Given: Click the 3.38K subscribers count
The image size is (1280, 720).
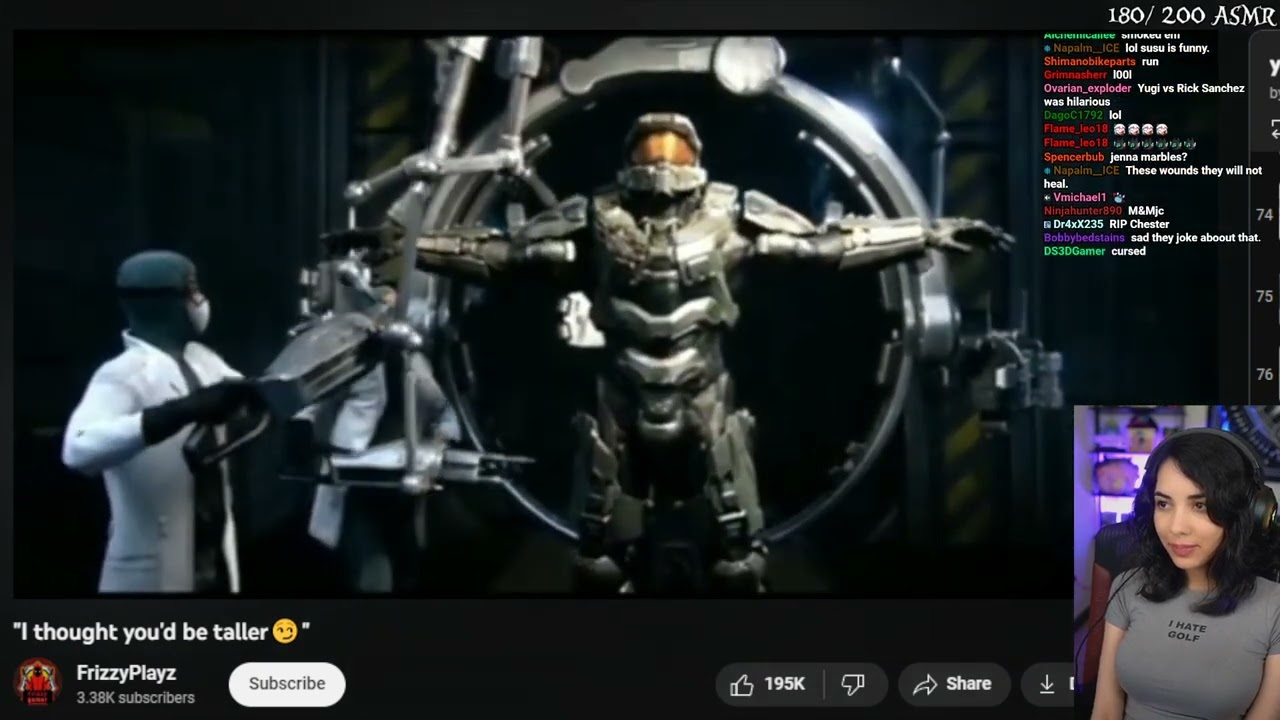Looking at the screenshot, I should pyautogui.click(x=136, y=698).
